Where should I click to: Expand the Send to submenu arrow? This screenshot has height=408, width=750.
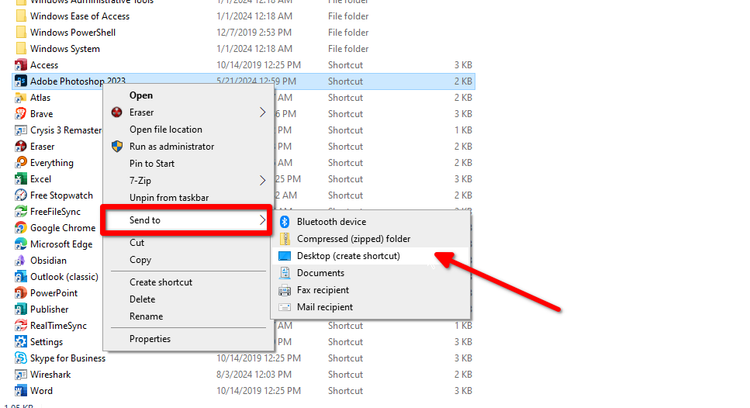point(262,220)
